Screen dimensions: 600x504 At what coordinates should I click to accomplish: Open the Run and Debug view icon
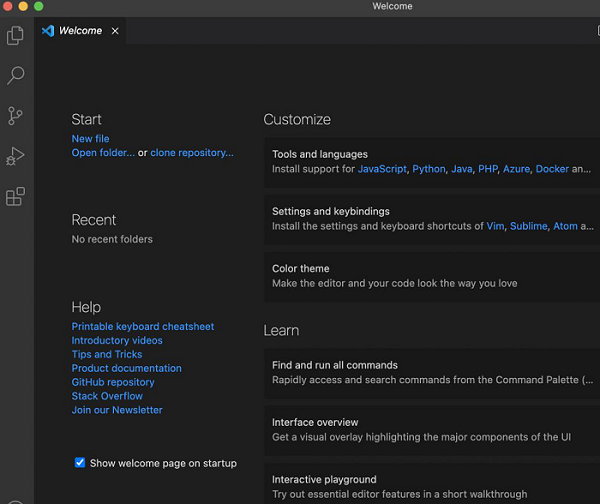click(15, 156)
